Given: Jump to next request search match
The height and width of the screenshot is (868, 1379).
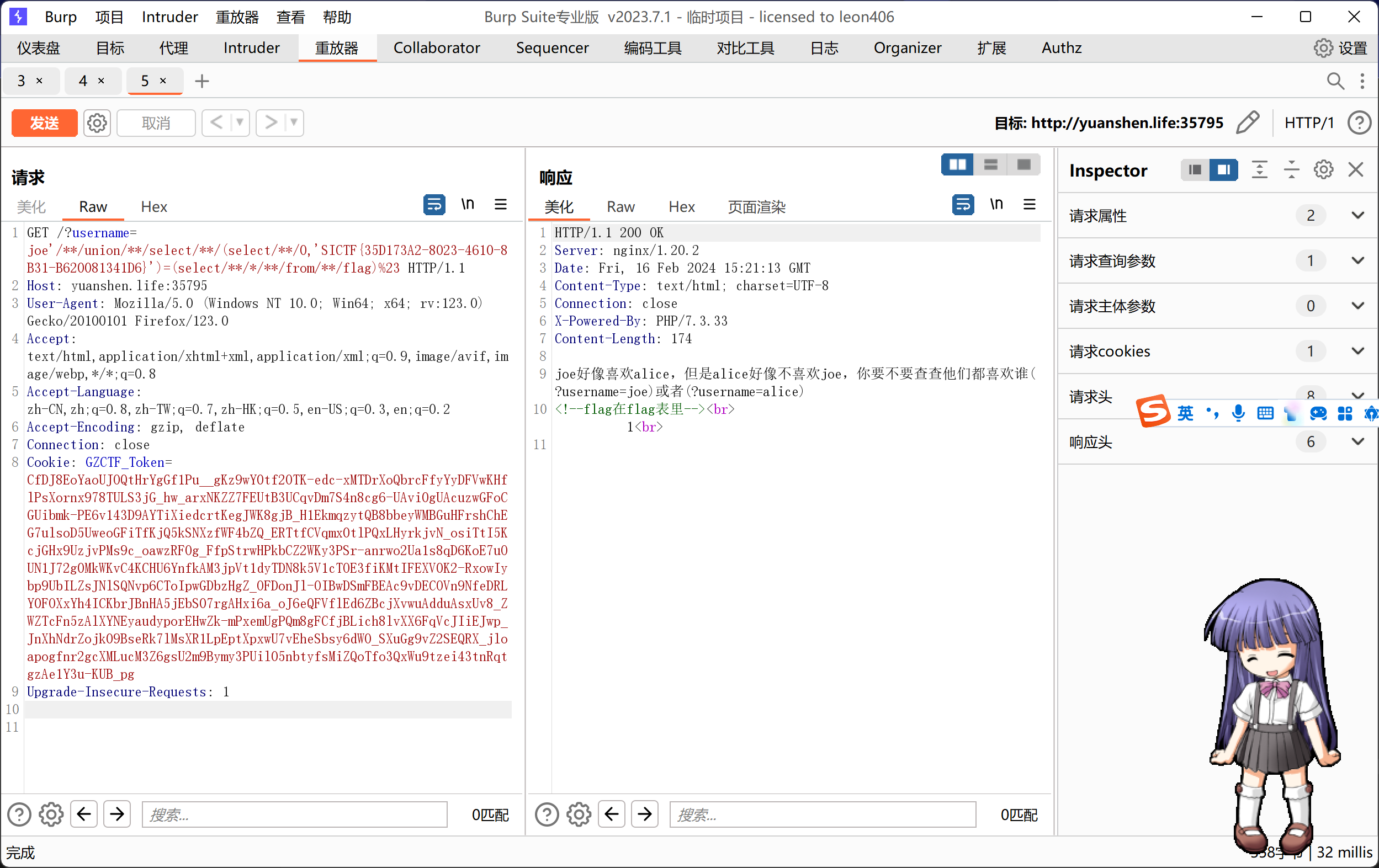Looking at the screenshot, I should tap(117, 814).
